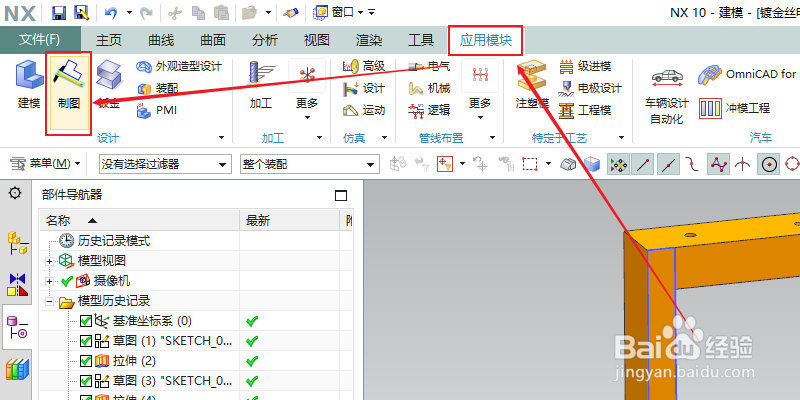Open the 窗口 window dropdown
Viewport: 800px width, 400px height.
343,12
